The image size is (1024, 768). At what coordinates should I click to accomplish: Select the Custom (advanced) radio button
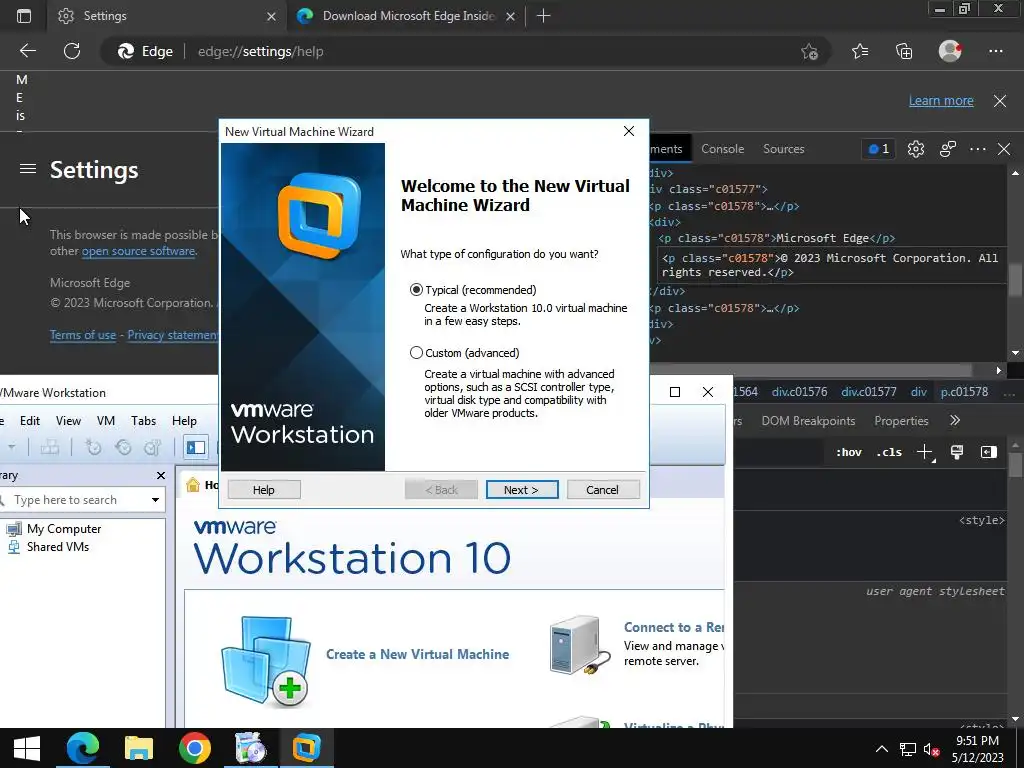pyautogui.click(x=416, y=353)
